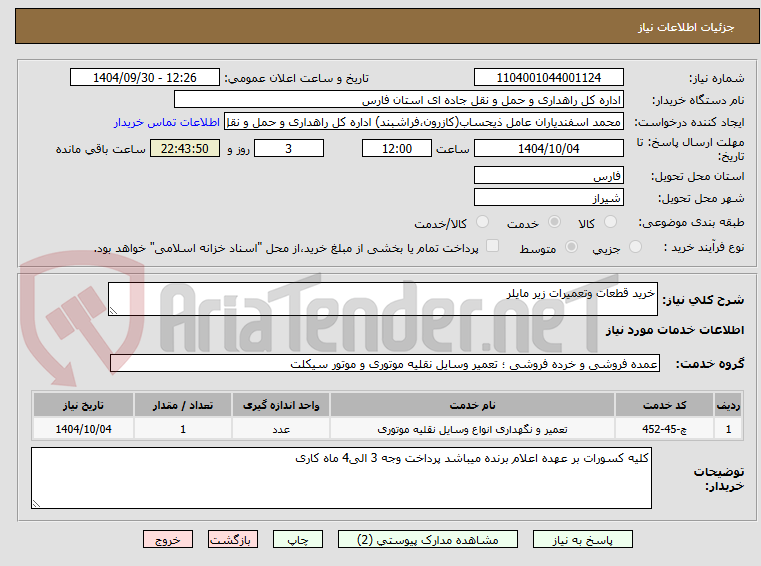761x566 pixels.
Task: Click the جزئیات اطلاعات نیاز header title
Action: coord(686,27)
